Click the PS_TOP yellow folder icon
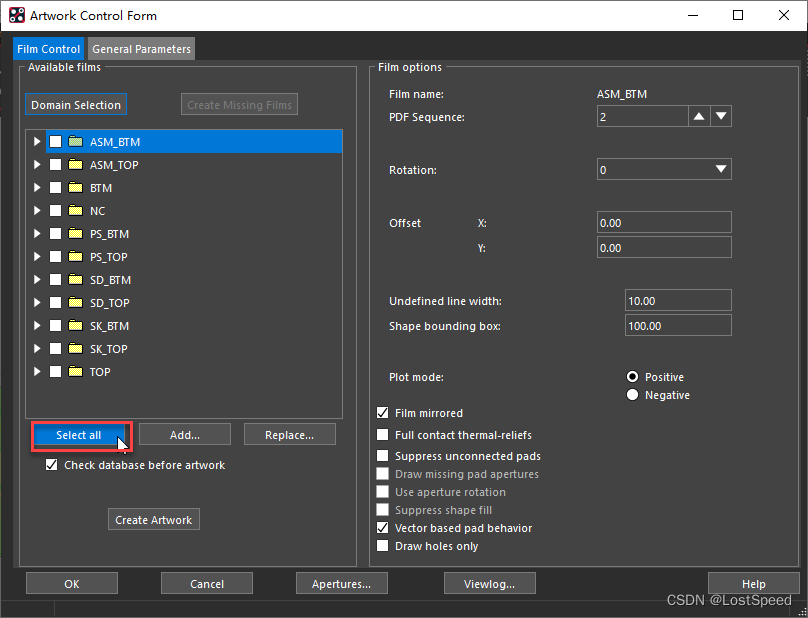Screen dimensions: 808x618 [75, 257]
